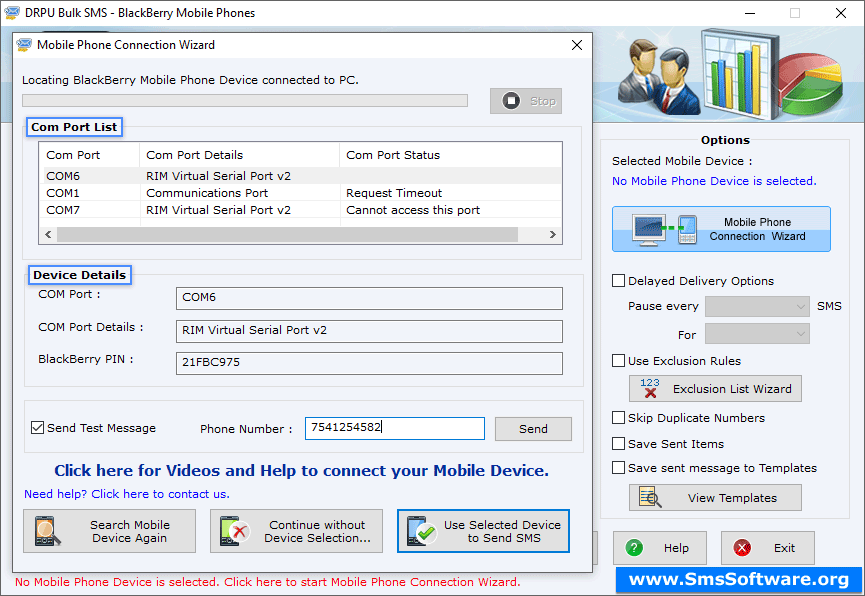Screen dimensions: 865x596
Task: Click the DRPU Bulk SMS title bar icon
Action: pyautogui.click(x=12, y=13)
